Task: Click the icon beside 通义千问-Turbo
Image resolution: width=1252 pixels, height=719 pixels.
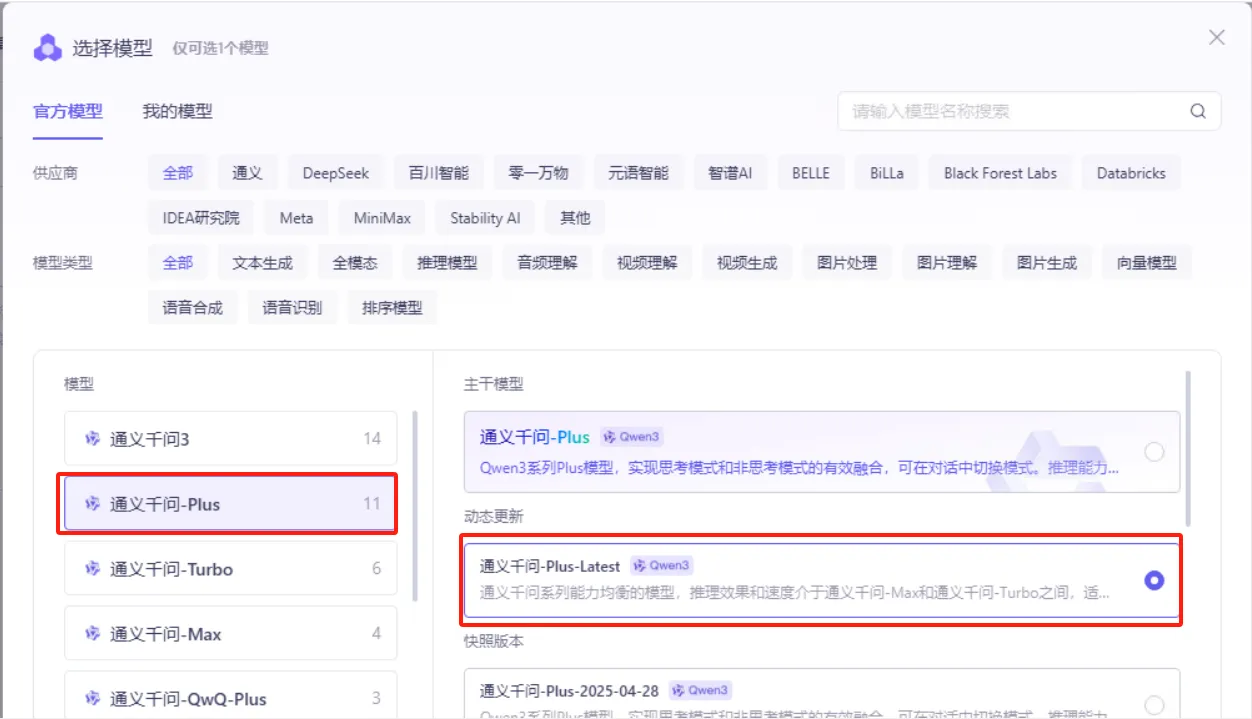Action: [x=93, y=569]
